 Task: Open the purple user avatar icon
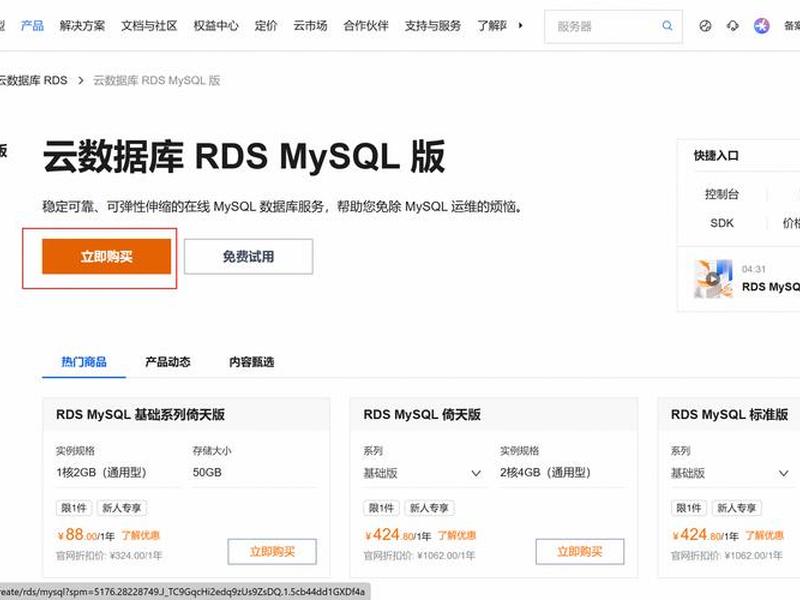pos(761,26)
